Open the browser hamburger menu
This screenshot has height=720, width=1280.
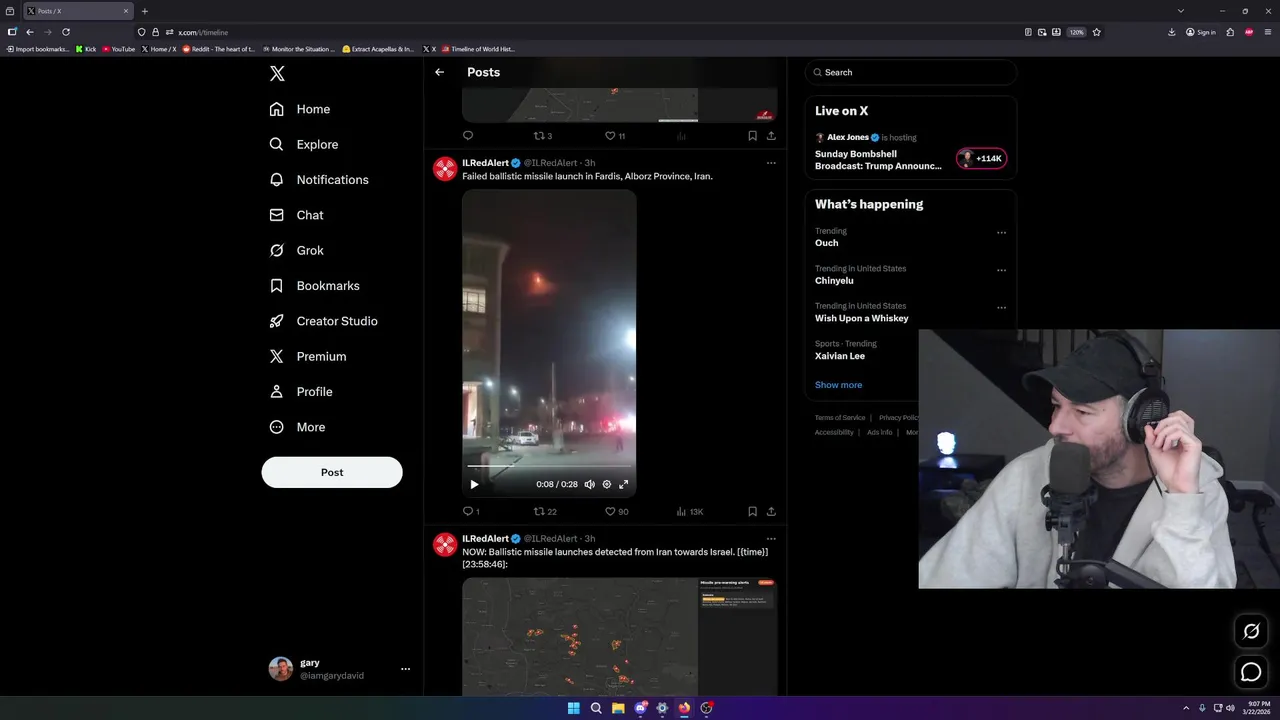(1267, 32)
